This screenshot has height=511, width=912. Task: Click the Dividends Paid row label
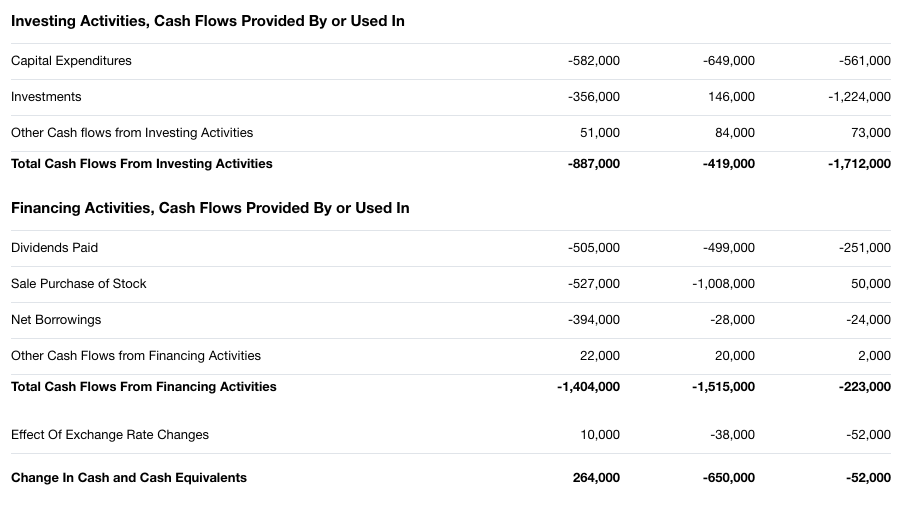tap(54, 248)
